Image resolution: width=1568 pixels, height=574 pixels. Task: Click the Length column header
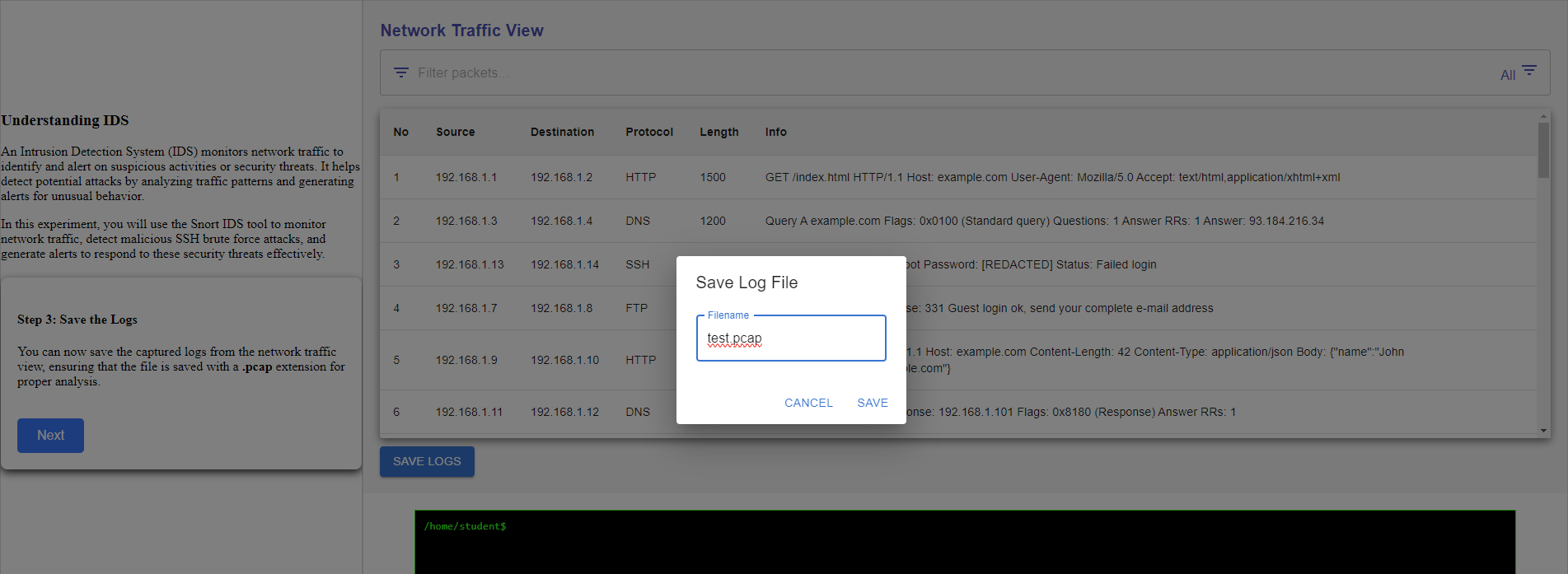(x=718, y=132)
